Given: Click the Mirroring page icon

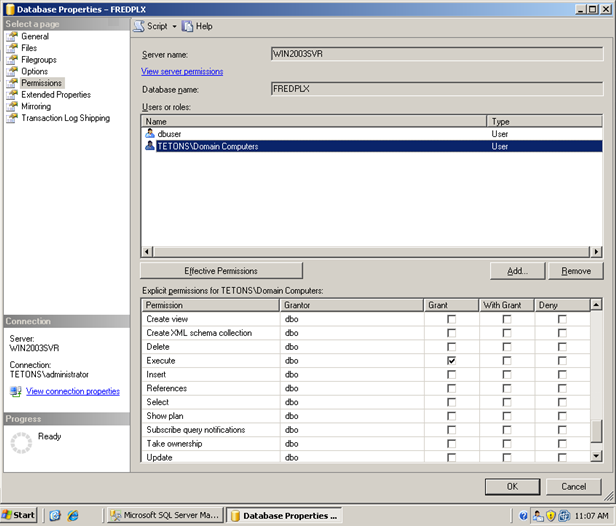Looking at the screenshot, I should tap(12, 106).
